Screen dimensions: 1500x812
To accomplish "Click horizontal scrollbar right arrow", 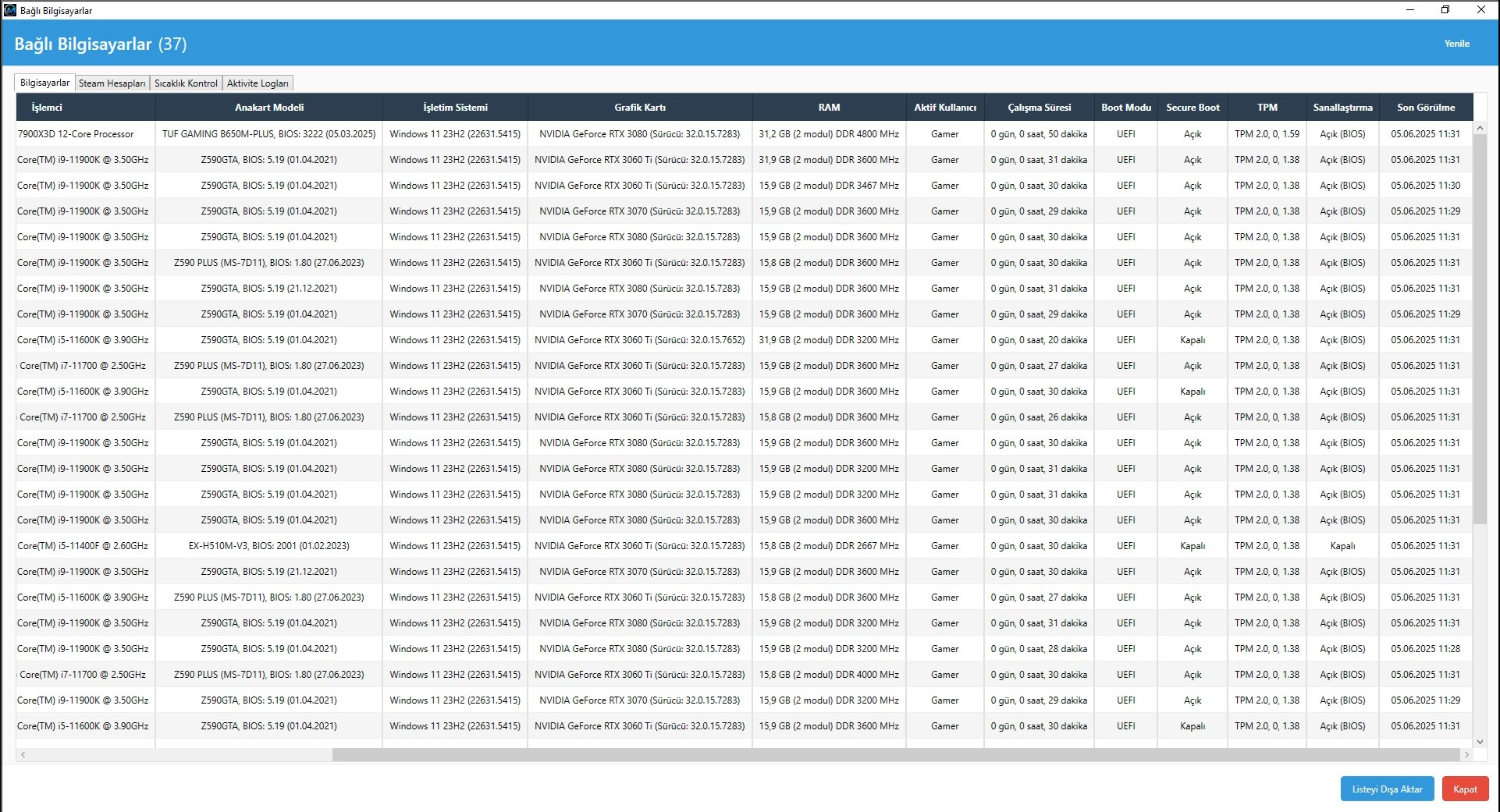I will coord(1466,755).
